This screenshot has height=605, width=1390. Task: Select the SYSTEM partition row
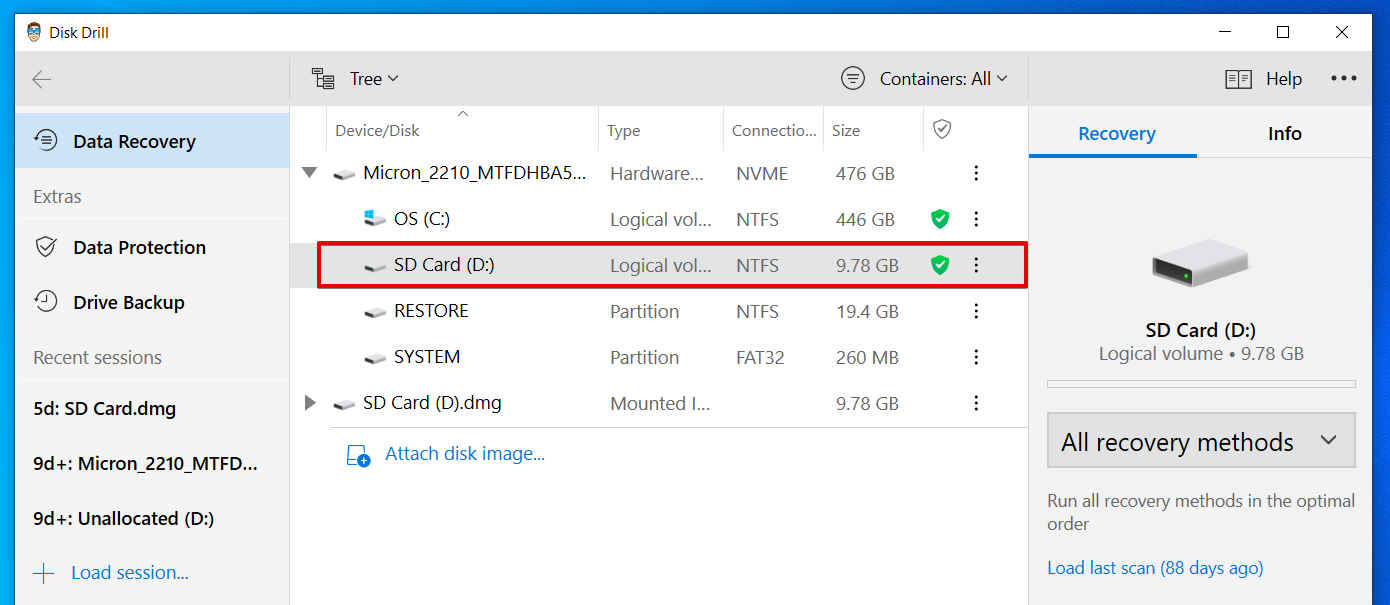[x=659, y=357]
